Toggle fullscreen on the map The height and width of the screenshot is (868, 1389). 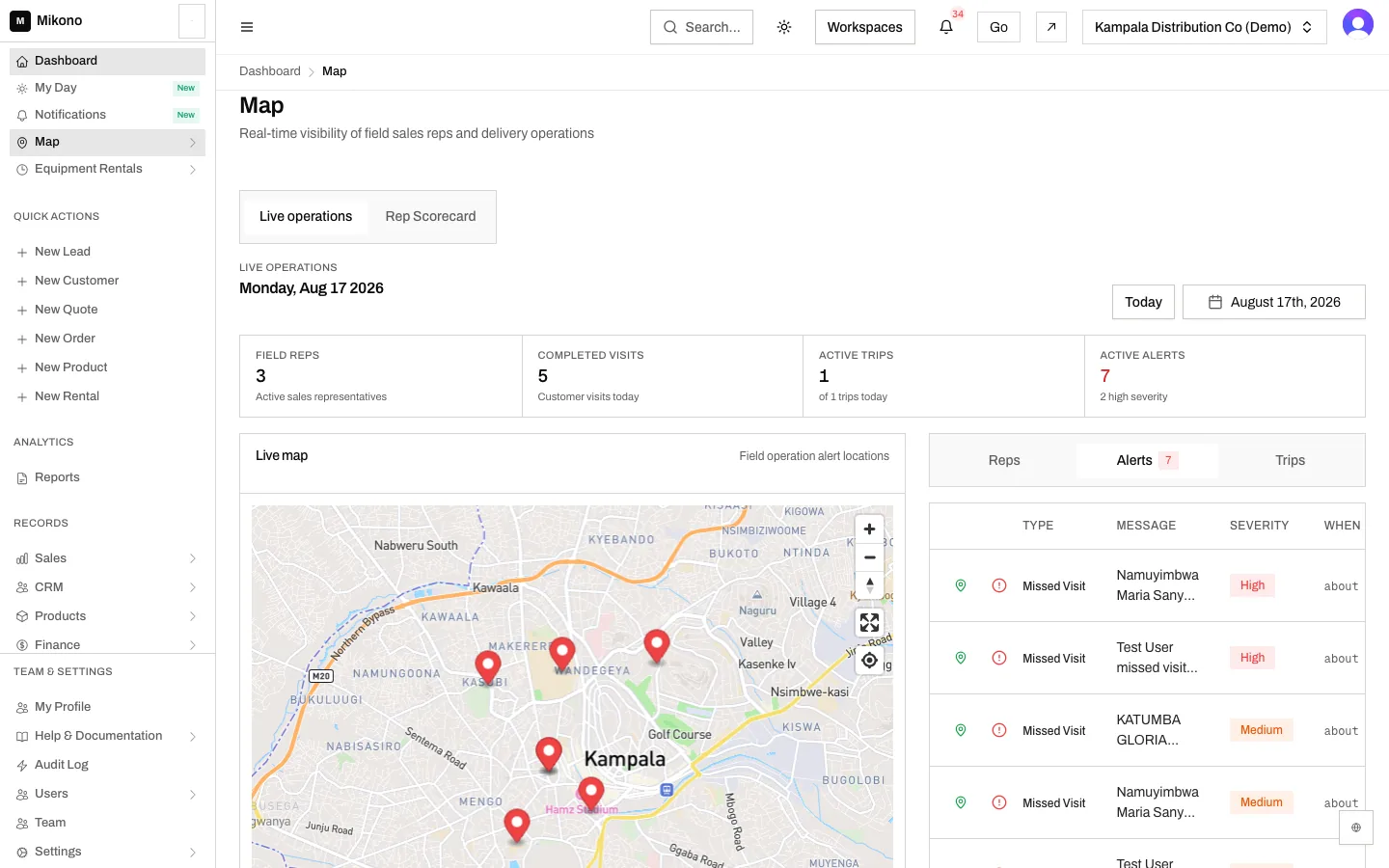tap(869, 623)
